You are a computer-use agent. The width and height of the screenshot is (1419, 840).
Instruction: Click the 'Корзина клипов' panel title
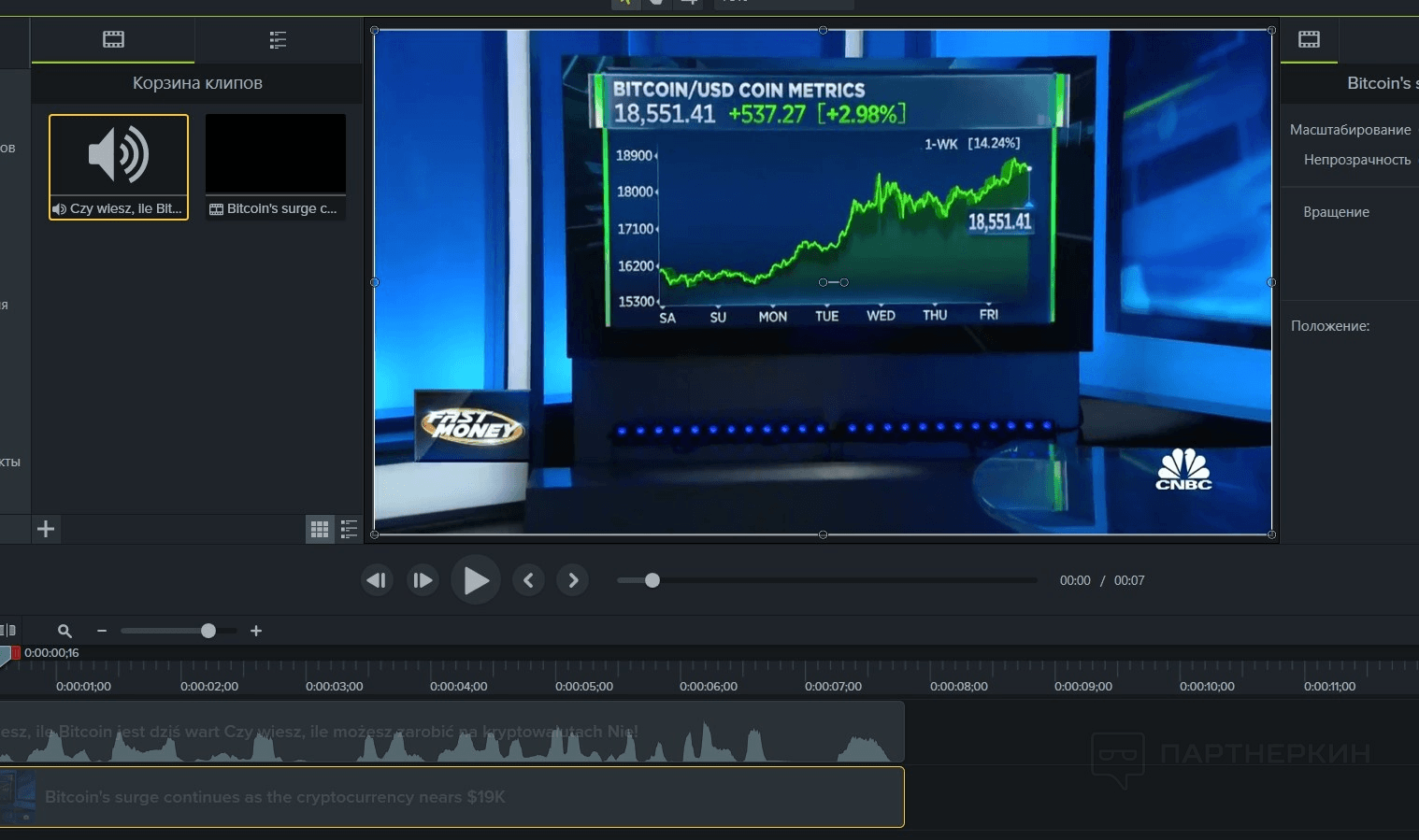click(x=197, y=83)
